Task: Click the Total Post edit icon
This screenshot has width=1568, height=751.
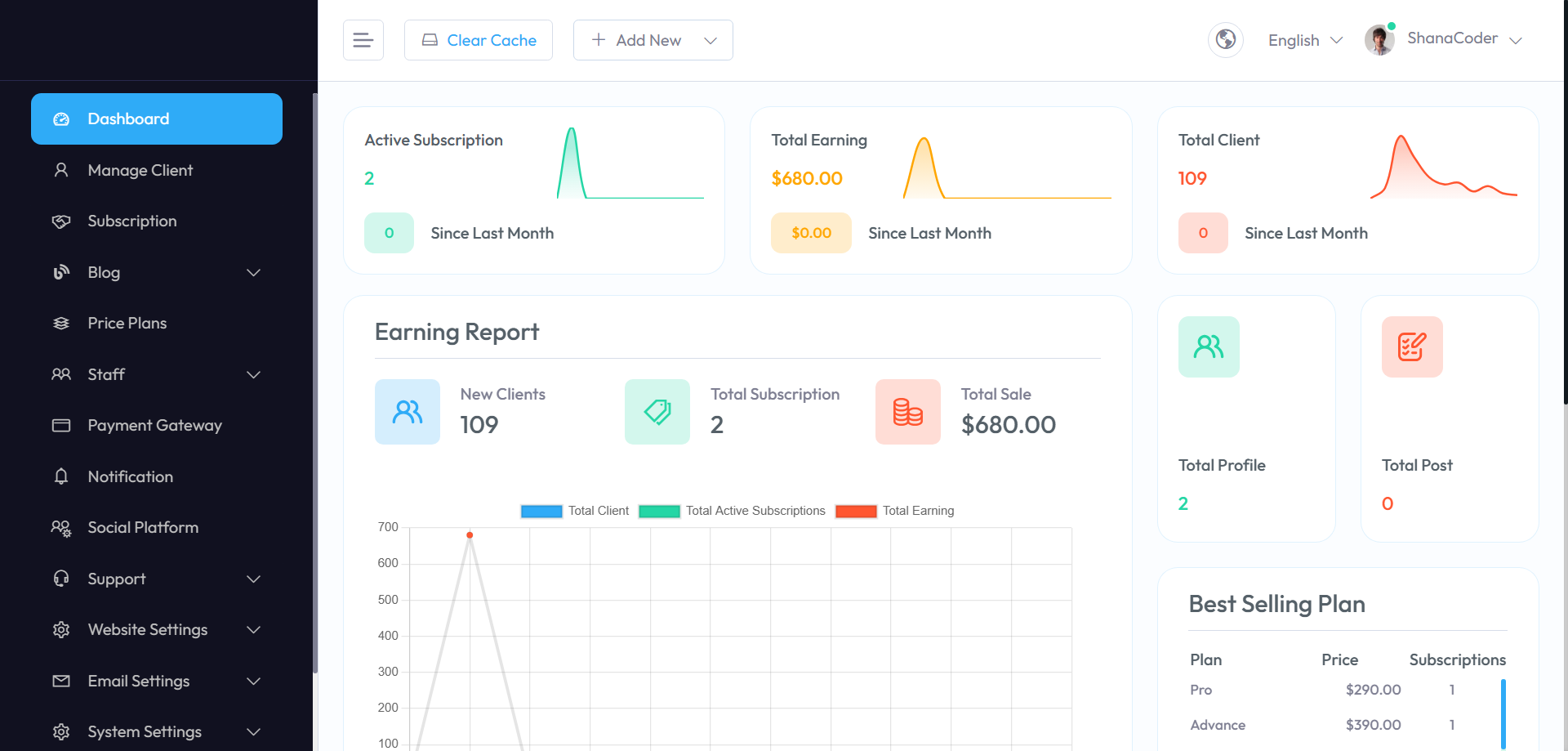Action: [1412, 346]
